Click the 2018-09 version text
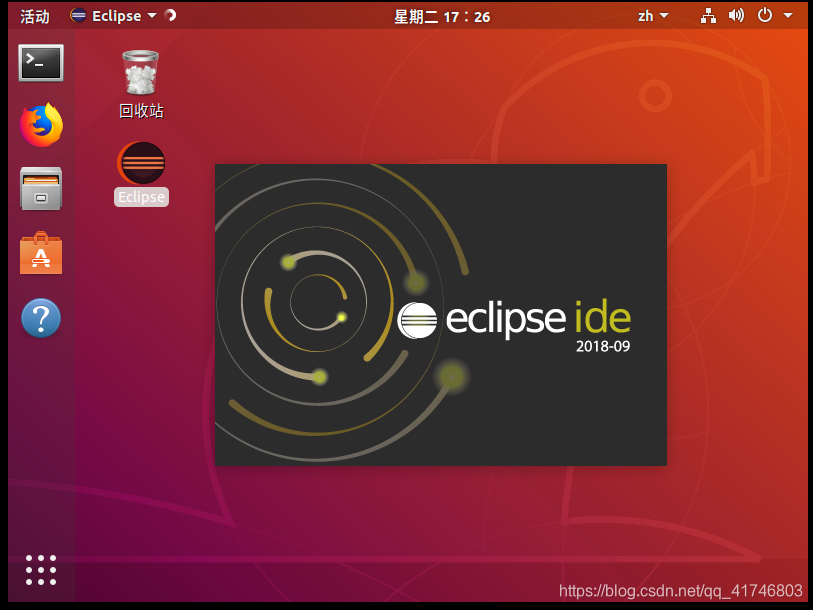 [x=603, y=346]
